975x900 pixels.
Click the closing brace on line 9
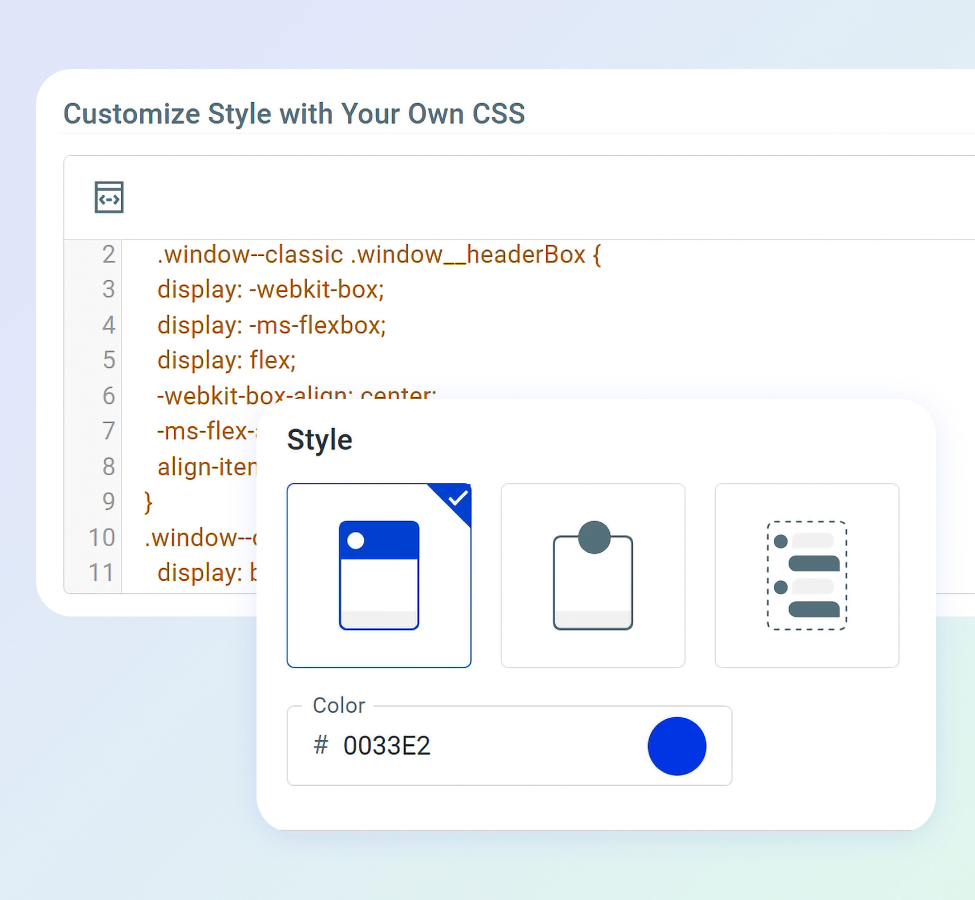[x=147, y=502]
